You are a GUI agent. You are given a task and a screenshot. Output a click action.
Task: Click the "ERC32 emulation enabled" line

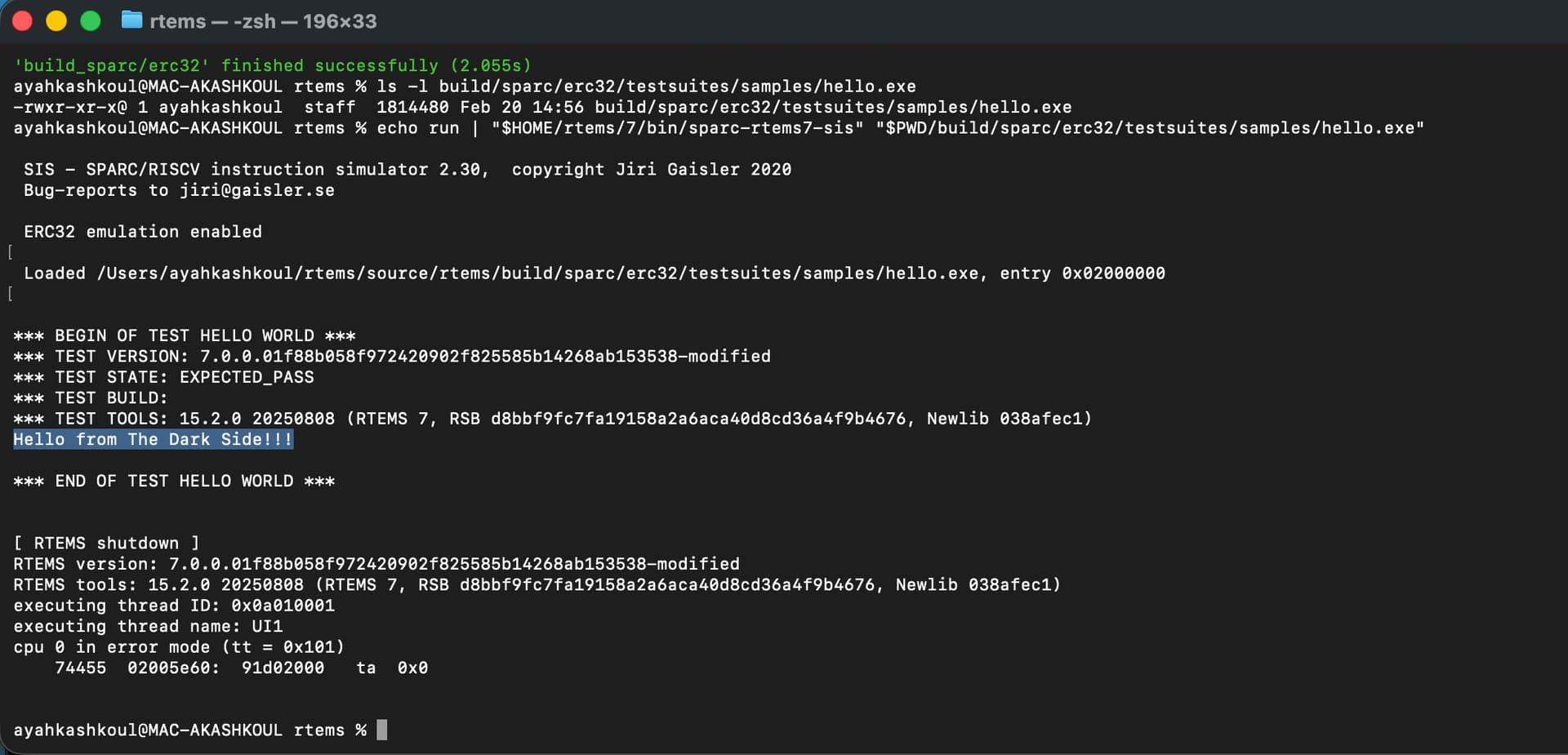(x=143, y=232)
